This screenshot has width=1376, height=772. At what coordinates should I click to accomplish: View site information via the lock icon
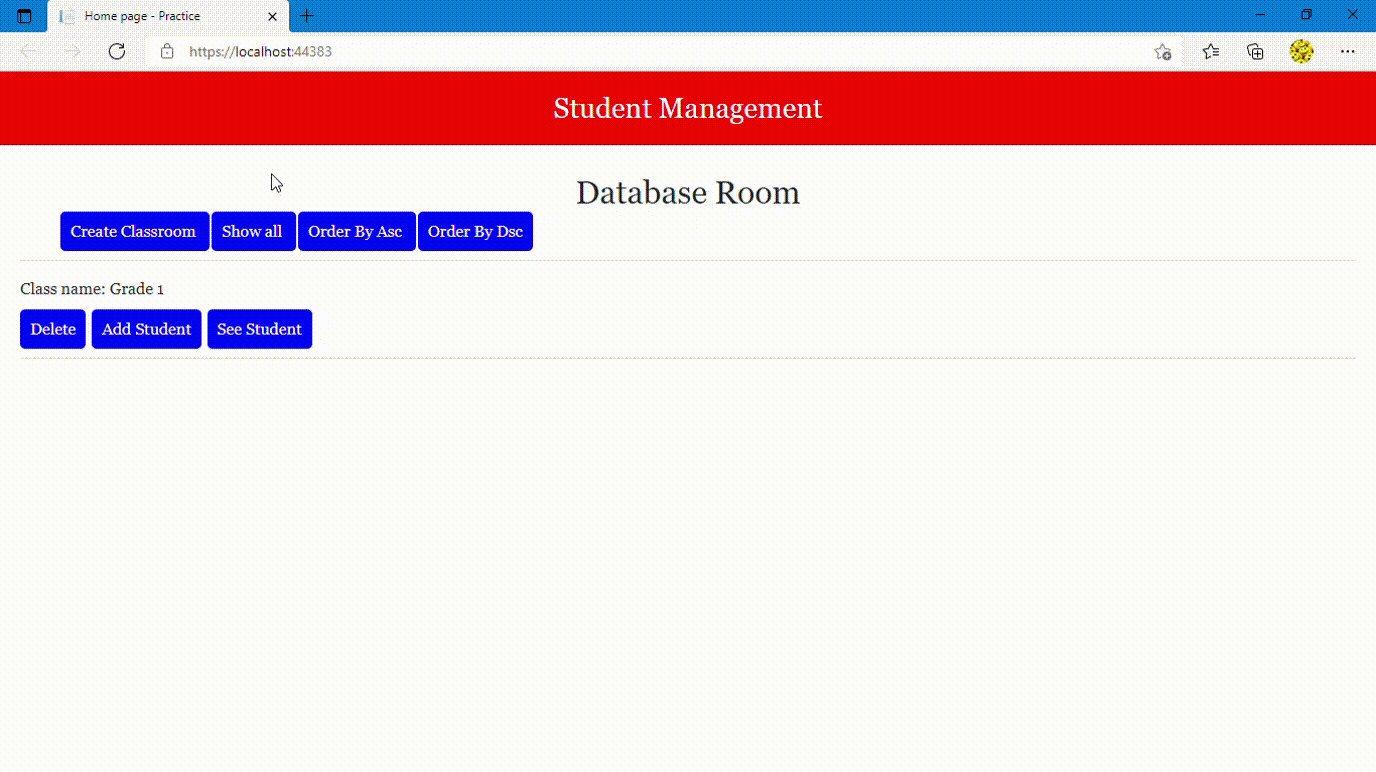coord(166,51)
